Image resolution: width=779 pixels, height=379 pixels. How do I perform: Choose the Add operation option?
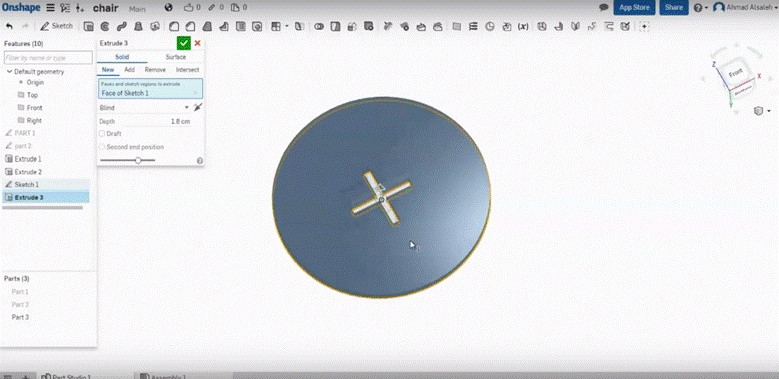click(x=129, y=70)
